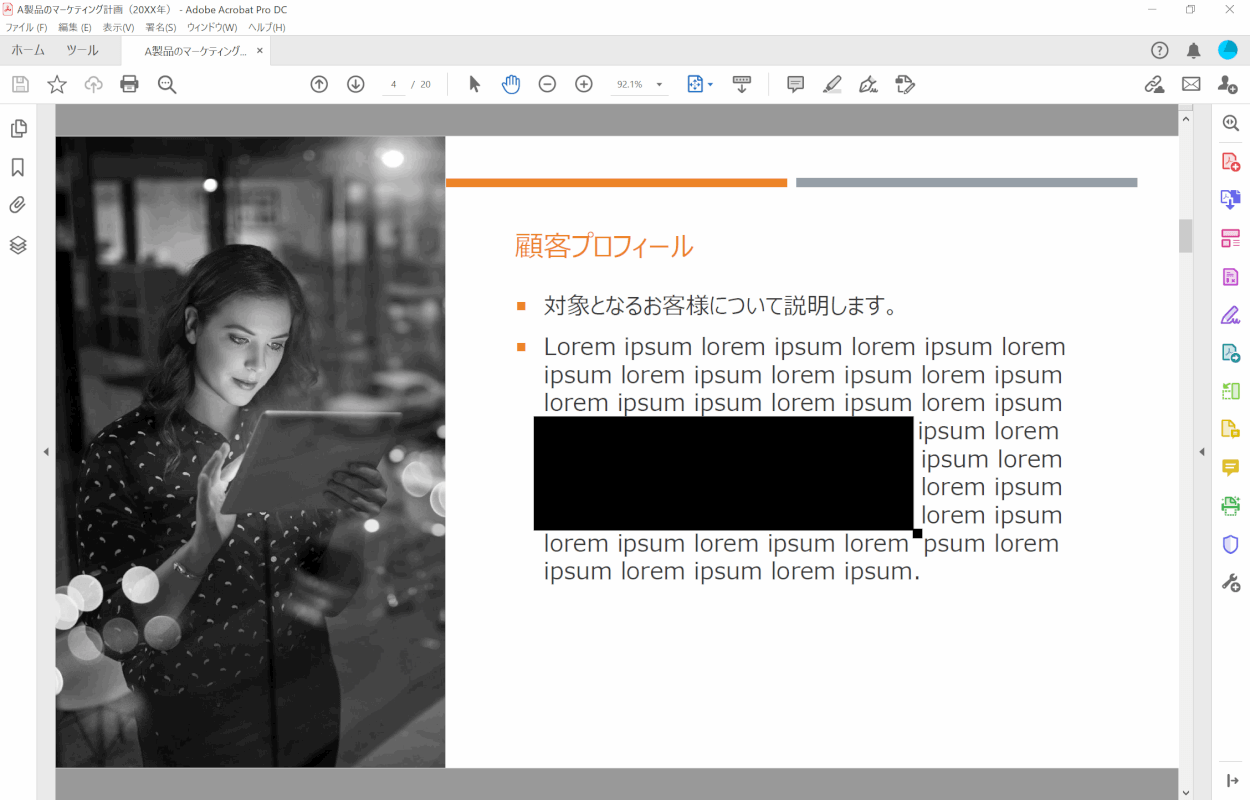Image resolution: width=1250 pixels, height=800 pixels.
Task: Open the zoom percentage dropdown
Action: [x=660, y=85]
